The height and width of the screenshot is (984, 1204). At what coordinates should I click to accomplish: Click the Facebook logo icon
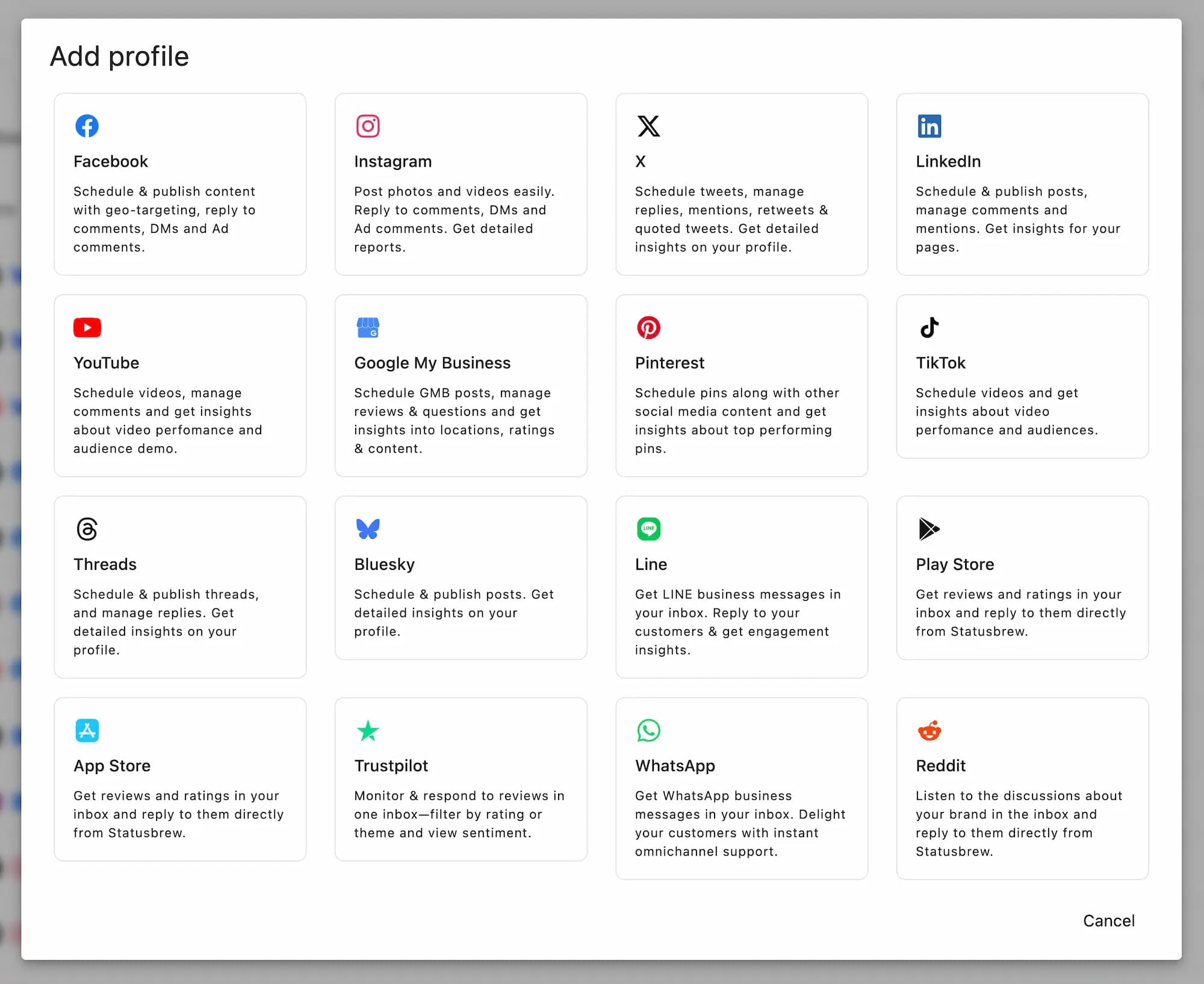click(87, 126)
